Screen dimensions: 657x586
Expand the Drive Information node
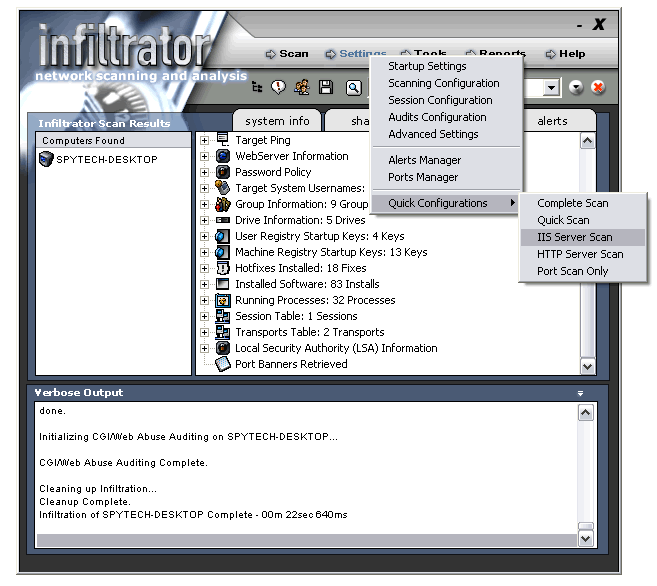coord(204,220)
